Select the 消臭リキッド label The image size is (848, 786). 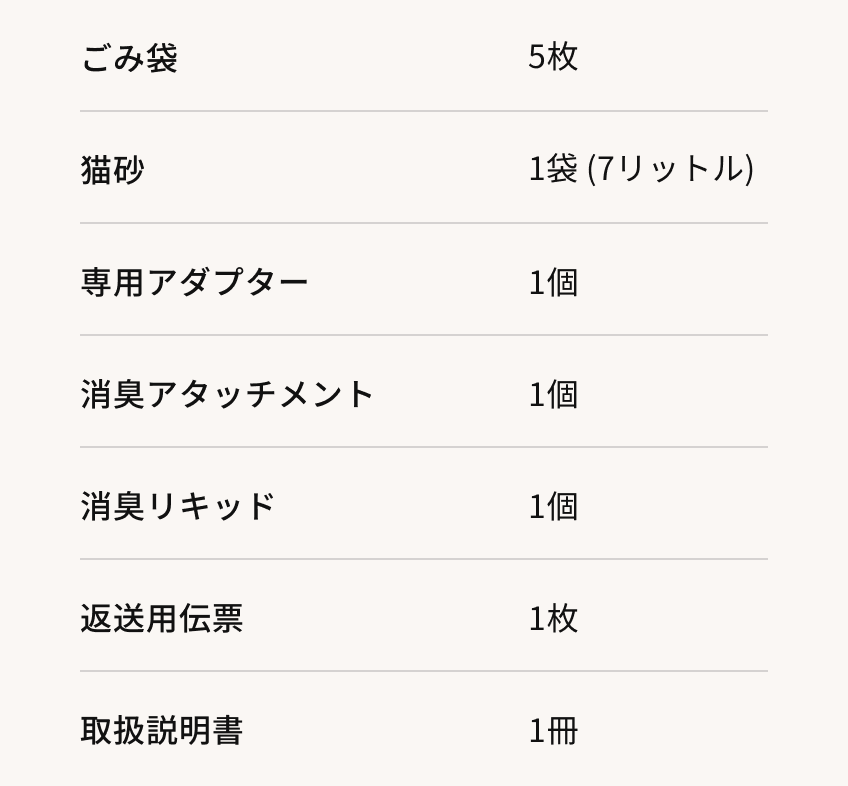click(178, 506)
